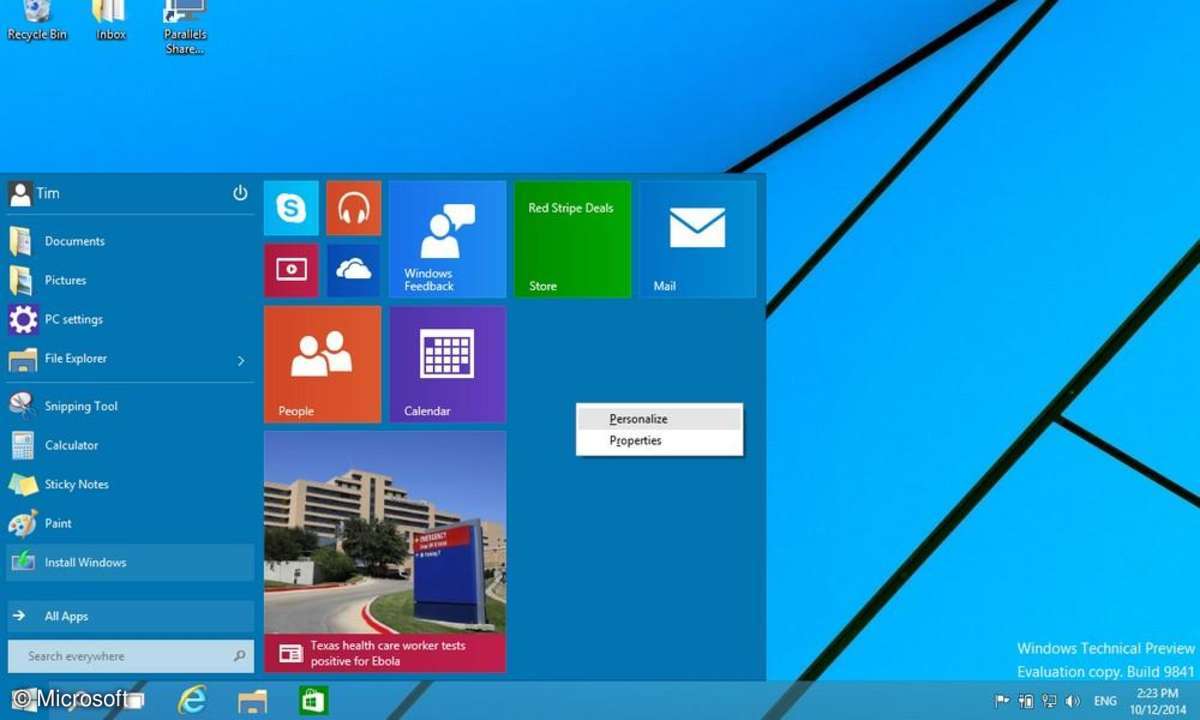
Task: Open Documents from the Start menu
Action: pyautogui.click(x=130, y=241)
